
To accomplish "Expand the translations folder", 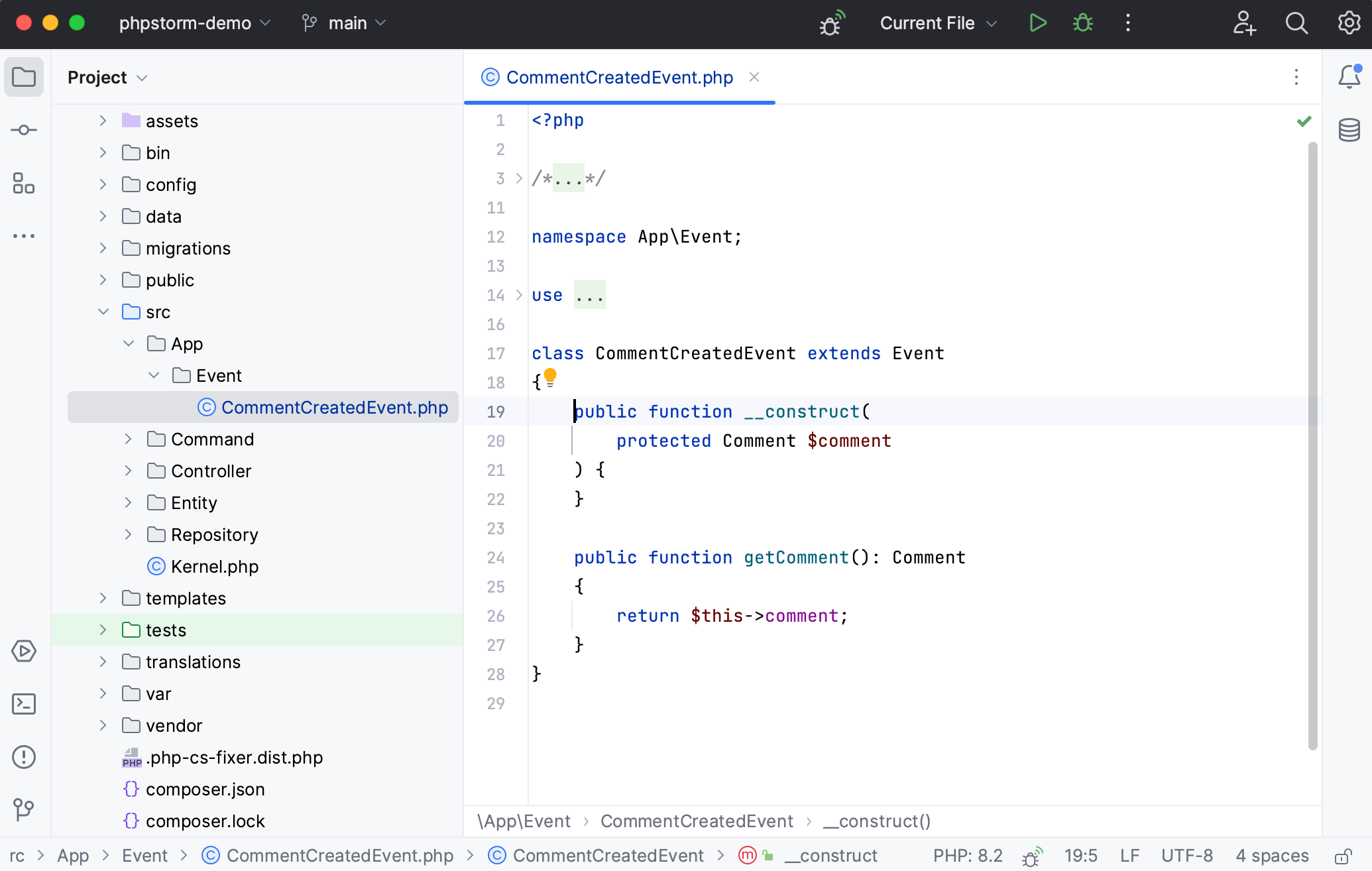I will pyautogui.click(x=103, y=662).
